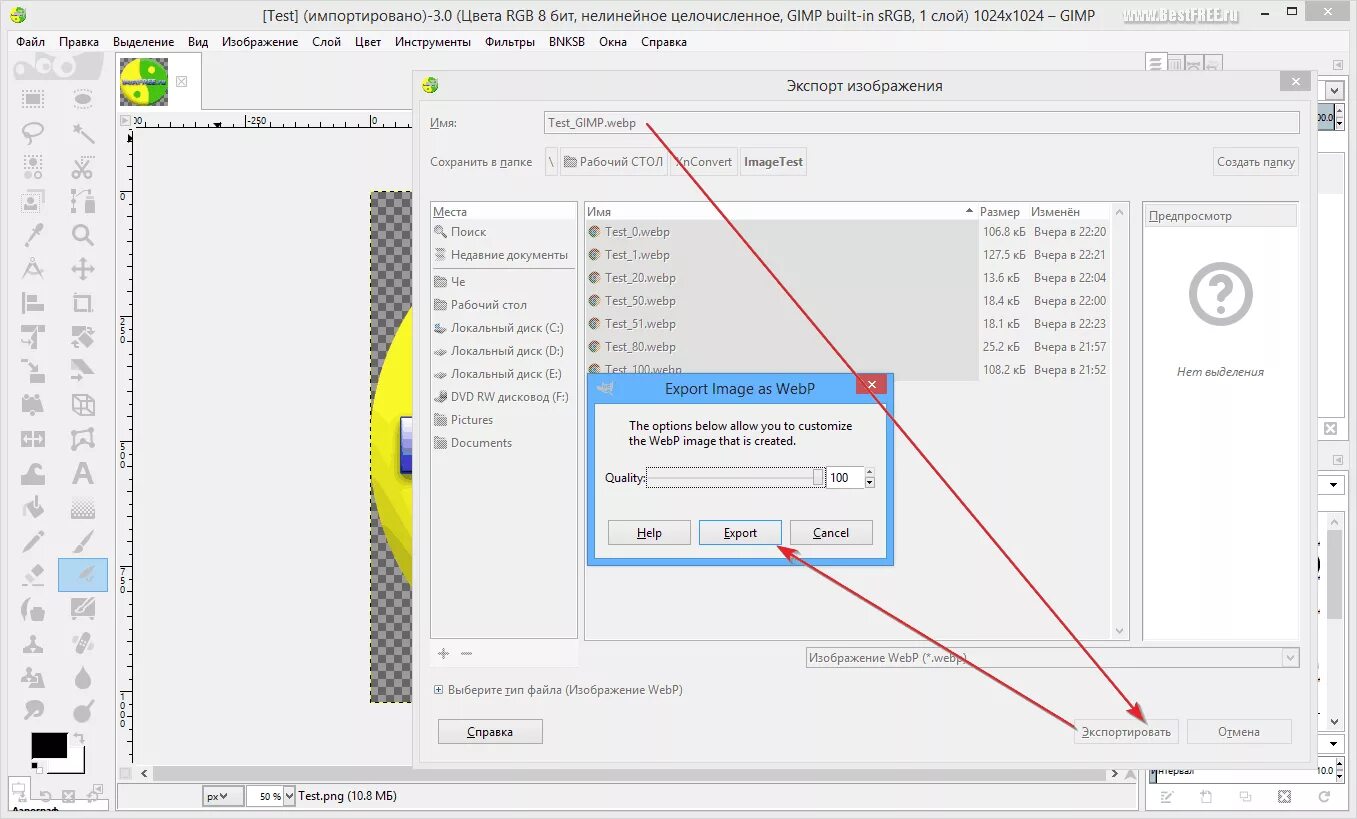Click Export in the WebP dialog

point(740,533)
